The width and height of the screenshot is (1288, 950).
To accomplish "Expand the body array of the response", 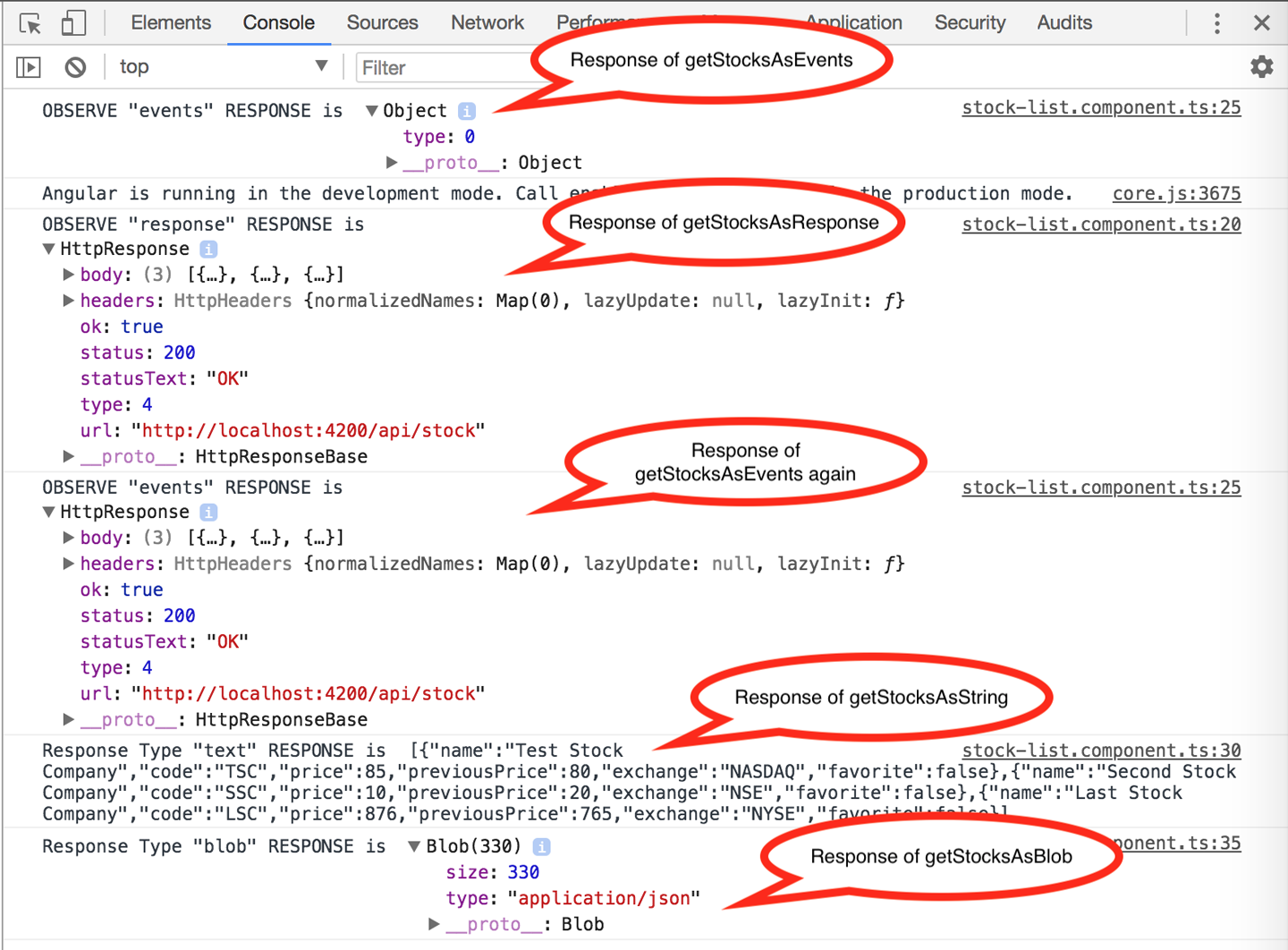I will [69, 274].
